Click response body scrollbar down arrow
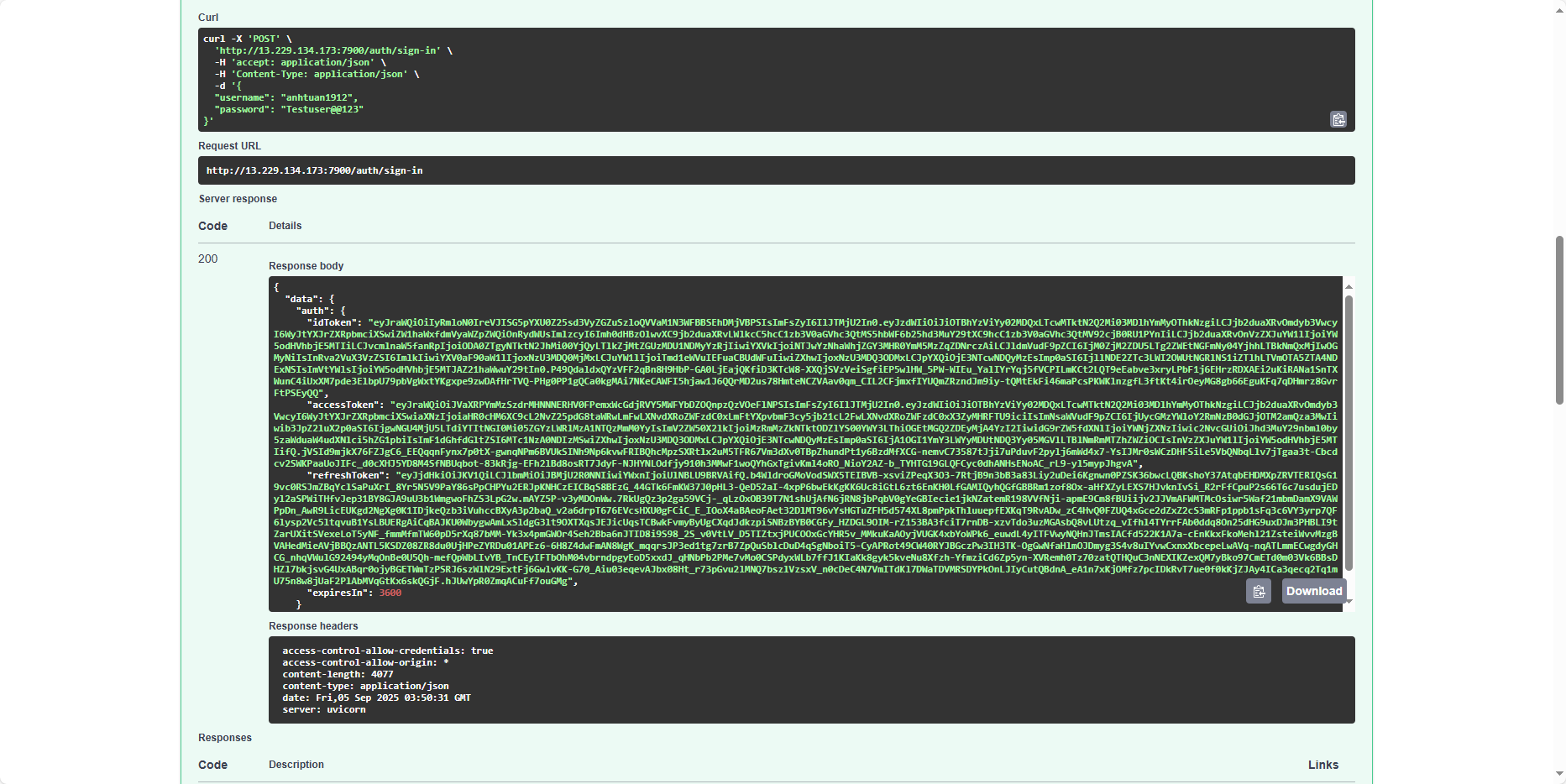Screen dimensions: 1566x784 1349,601
